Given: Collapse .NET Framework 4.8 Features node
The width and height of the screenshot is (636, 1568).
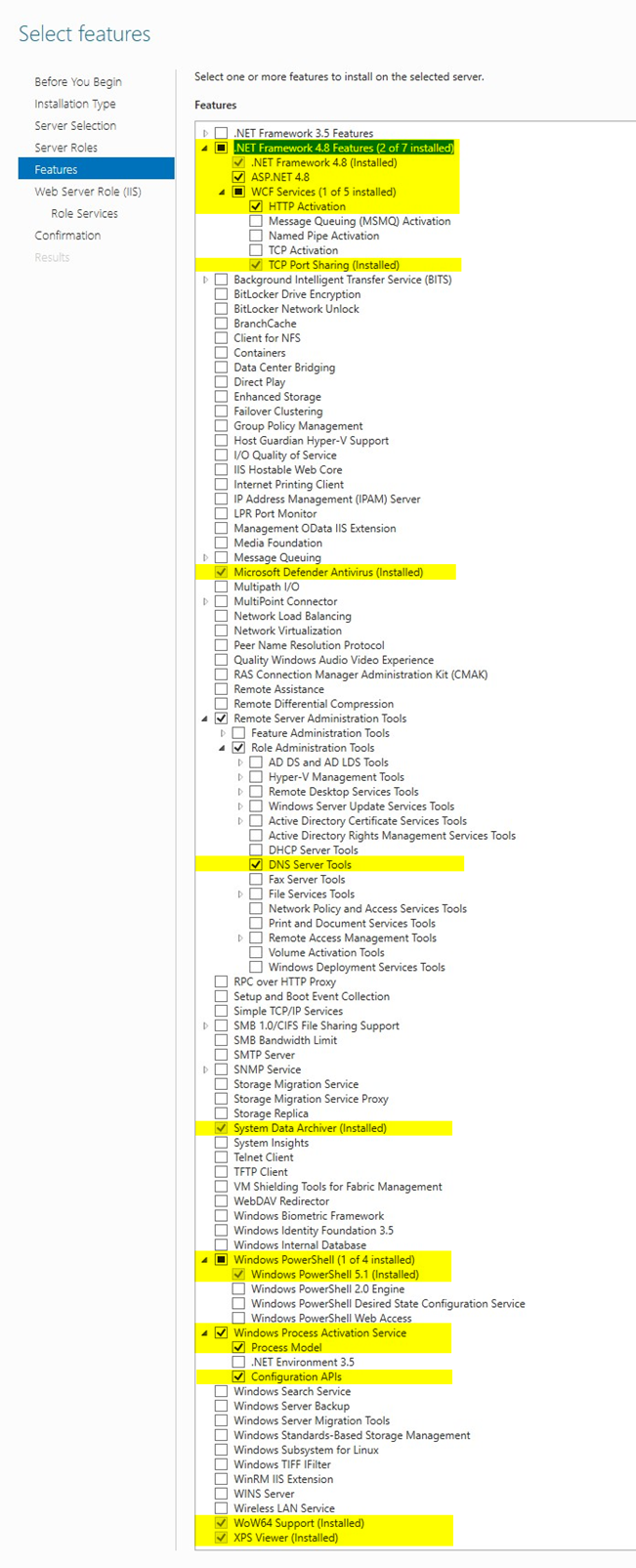Looking at the screenshot, I should coord(205,148).
